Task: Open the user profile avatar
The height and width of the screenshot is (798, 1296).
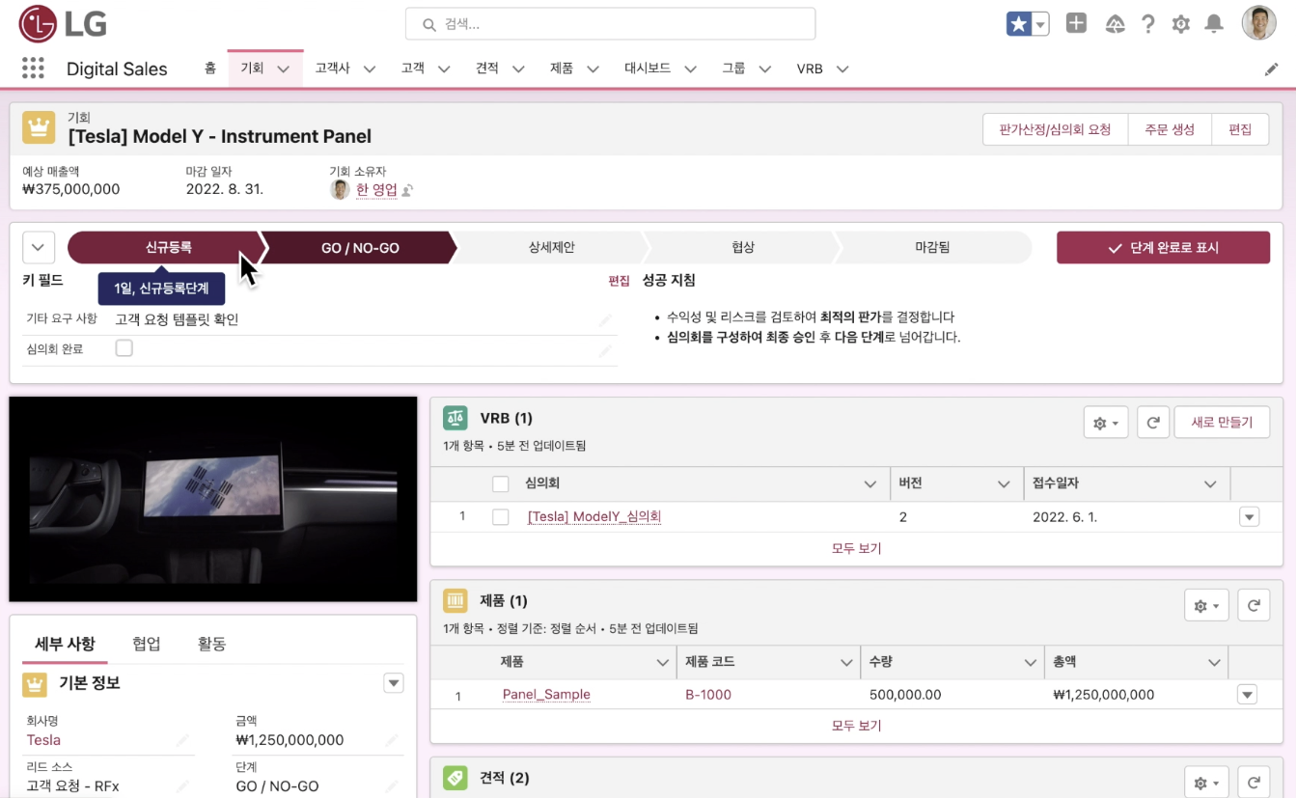Action: [1259, 23]
